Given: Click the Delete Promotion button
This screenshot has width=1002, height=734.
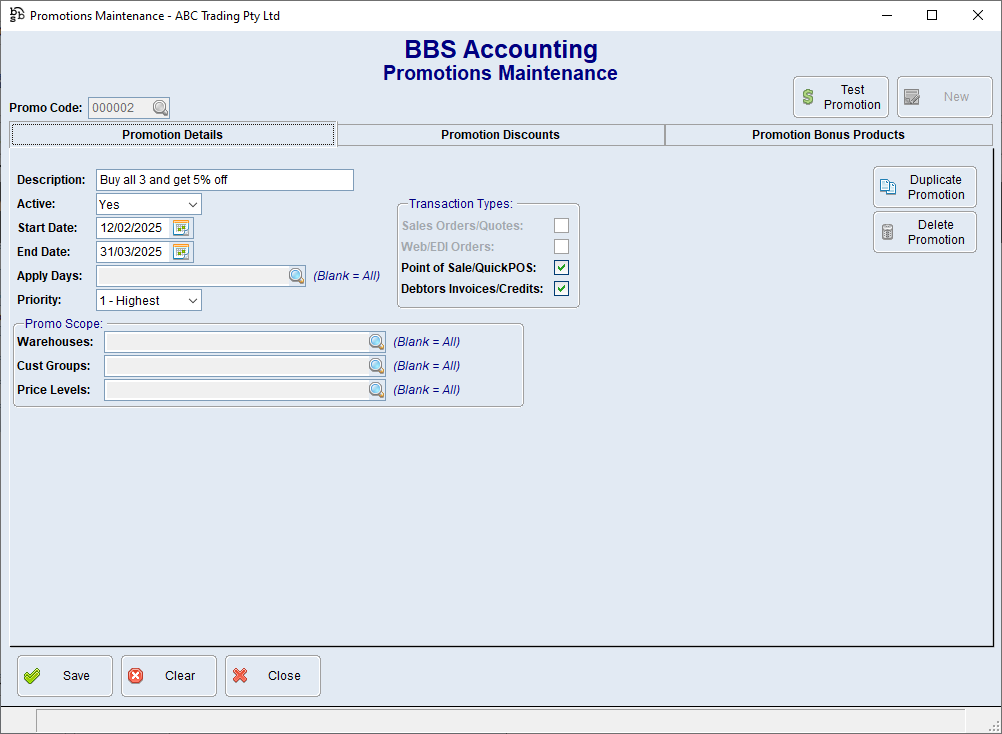Looking at the screenshot, I should pos(924,232).
